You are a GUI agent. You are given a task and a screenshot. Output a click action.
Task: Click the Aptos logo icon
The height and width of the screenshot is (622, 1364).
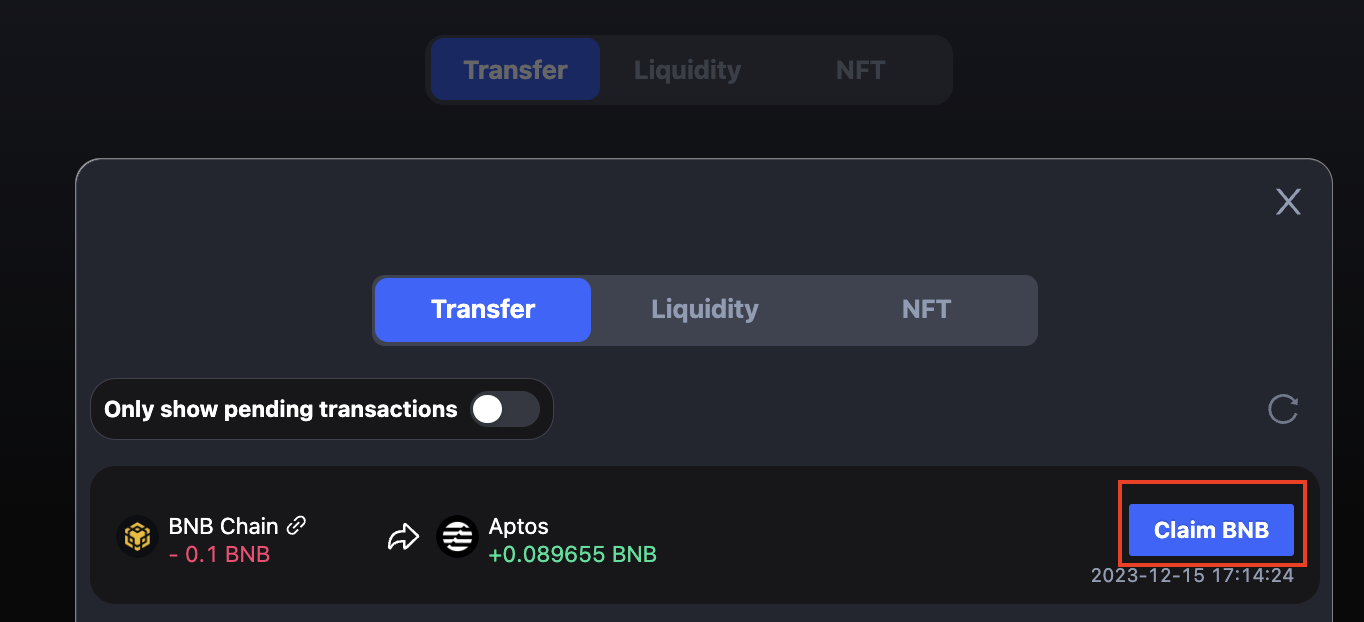(x=458, y=537)
